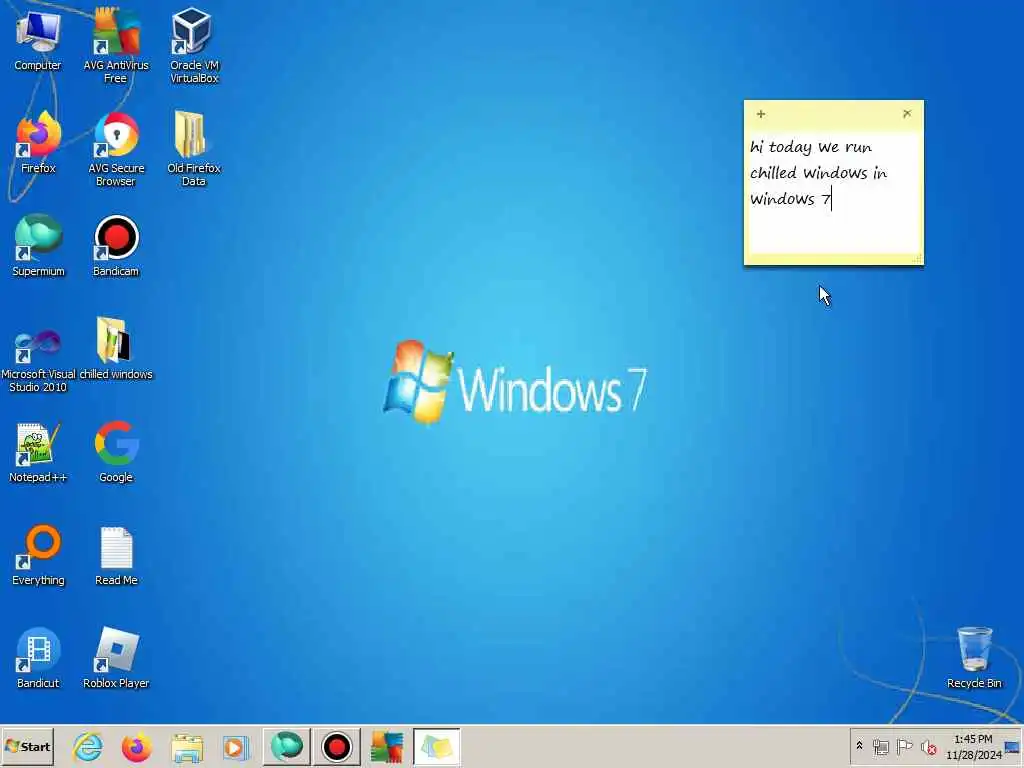Viewport: 1024px width, 768px height.
Task: Launch Internet Explorer from the taskbar
Action: (x=88, y=747)
